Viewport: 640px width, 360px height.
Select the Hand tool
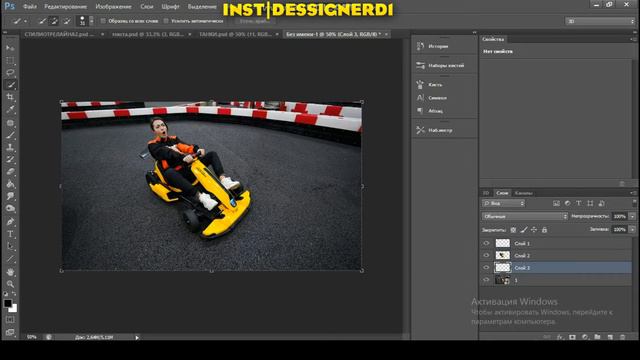[x=10, y=271]
